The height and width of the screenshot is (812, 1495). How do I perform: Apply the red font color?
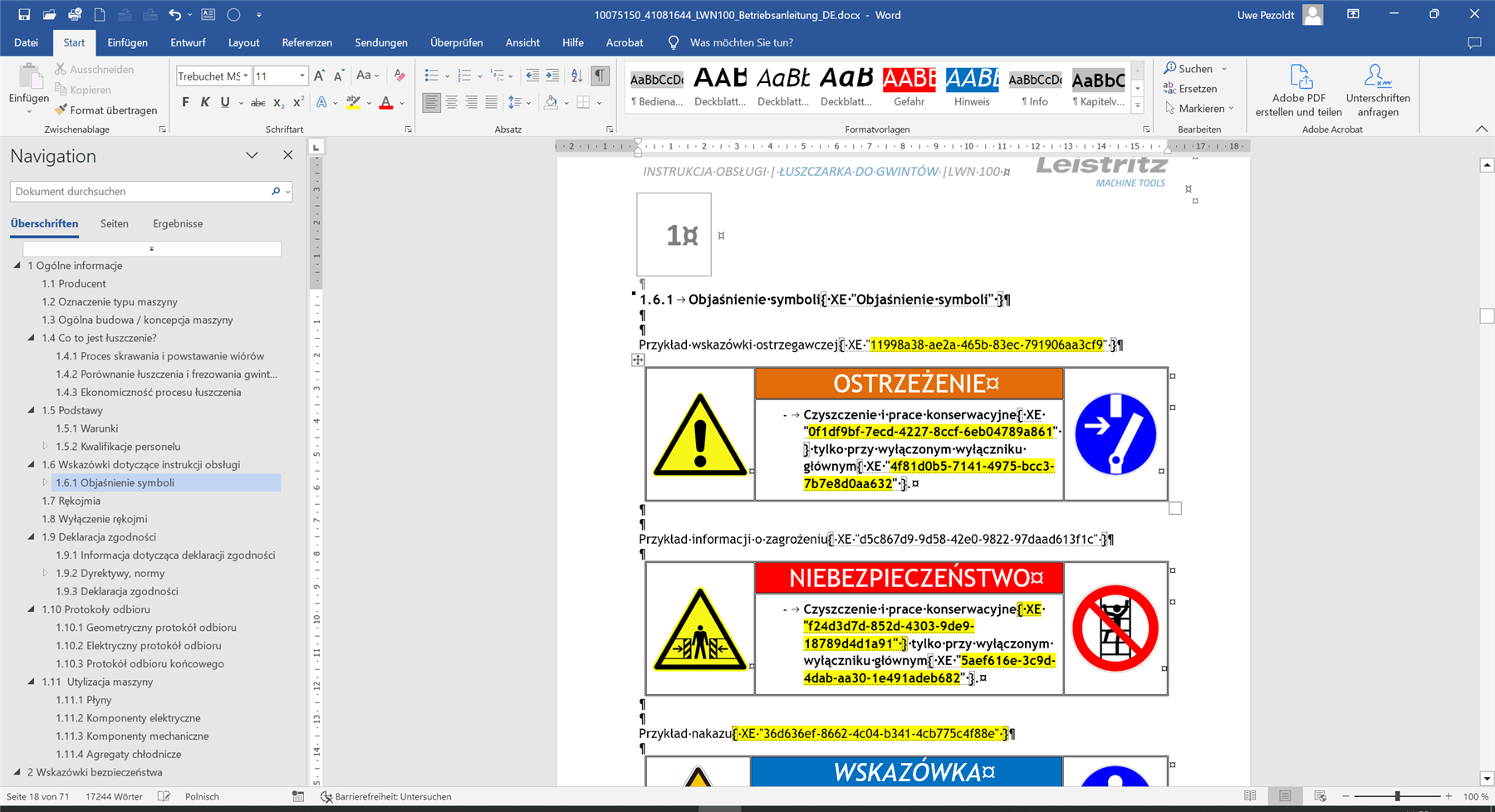(386, 102)
